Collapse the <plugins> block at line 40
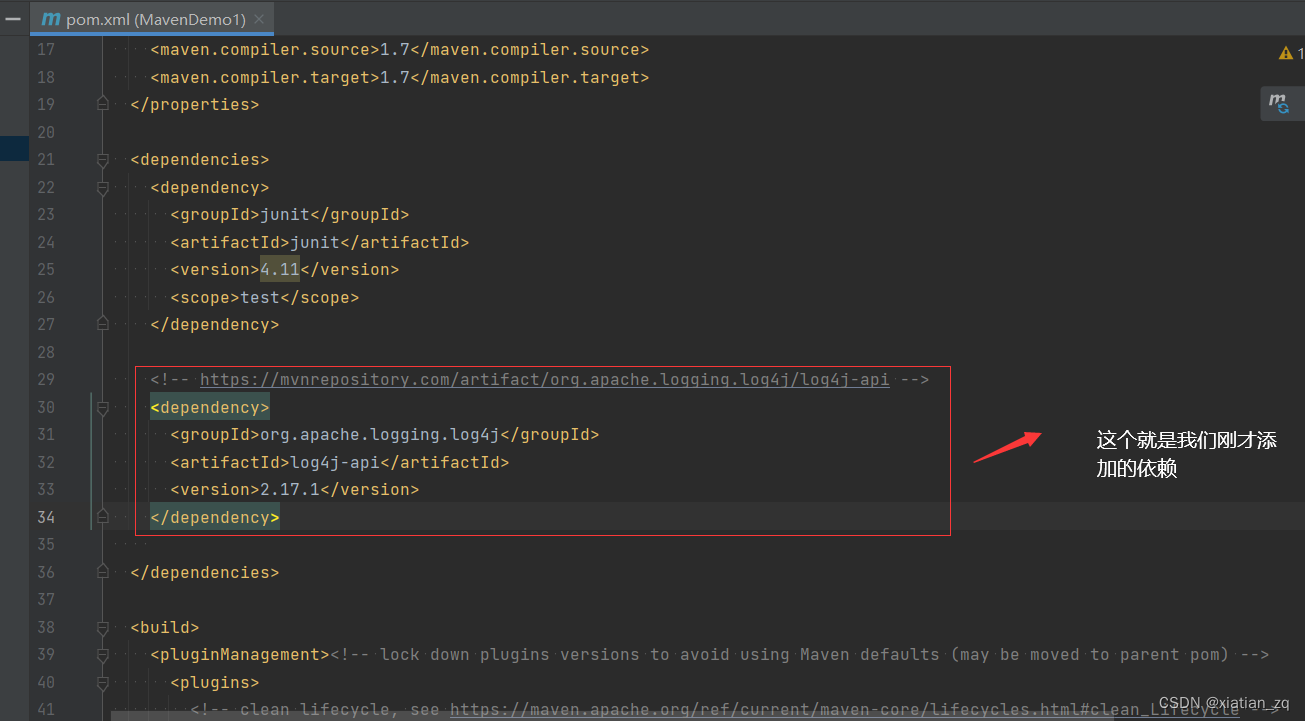This screenshot has height=721, width=1305. (x=102, y=682)
